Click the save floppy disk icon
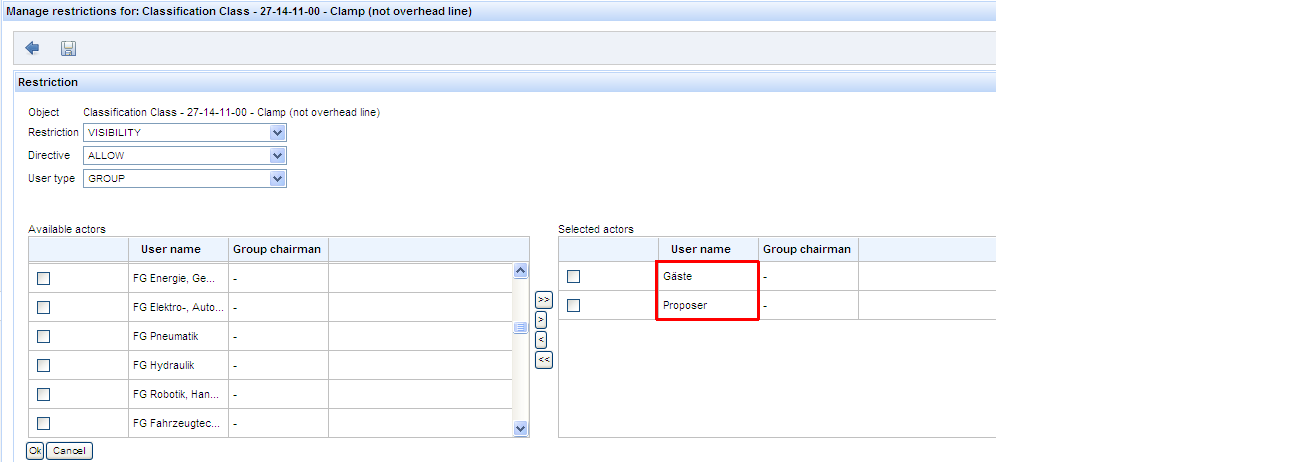Screen dimensions: 1312x462 (68, 48)
